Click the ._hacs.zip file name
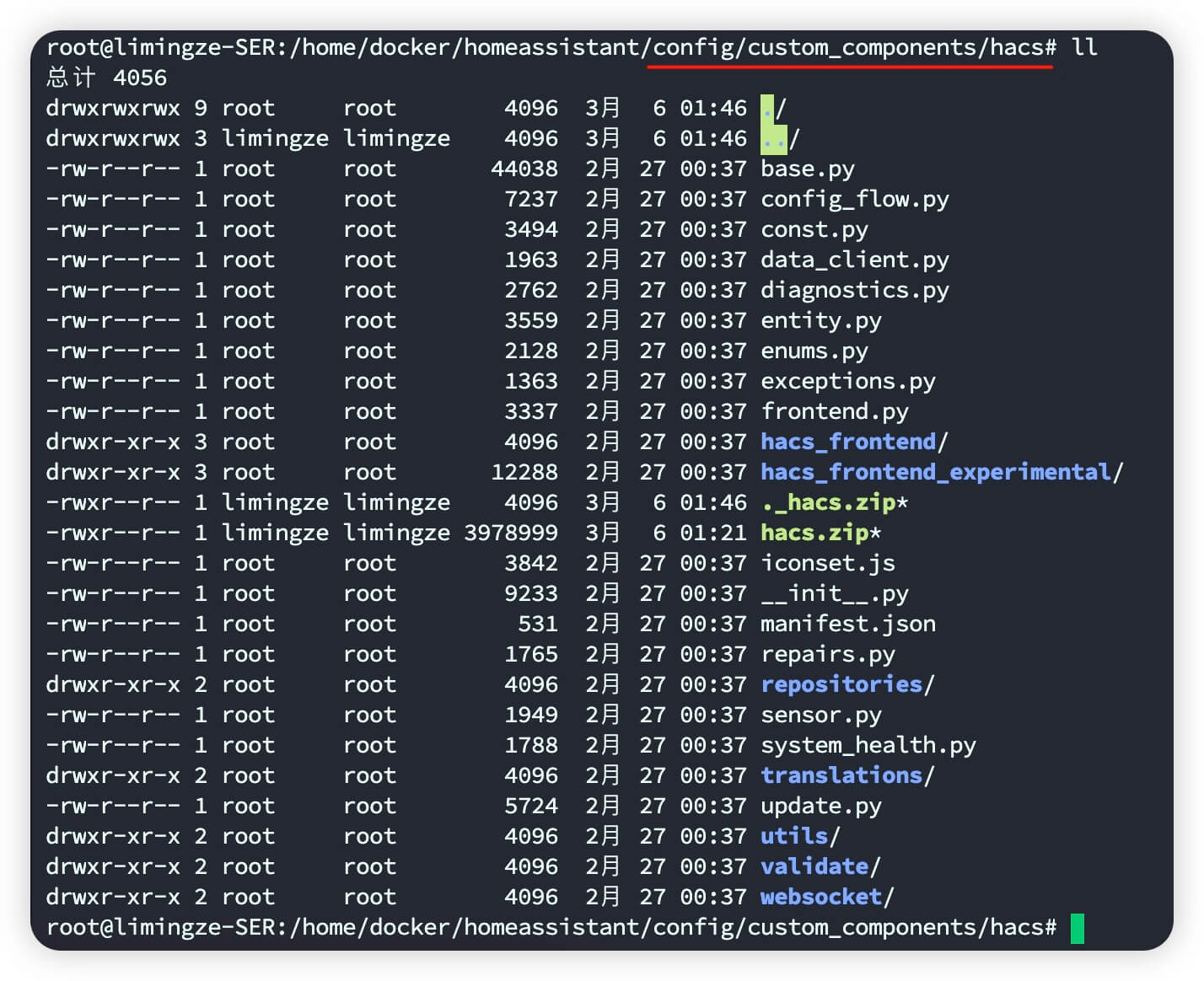The width and height of the screenshot is (1204, 981). pyautogui.click(x=828, y=503)
